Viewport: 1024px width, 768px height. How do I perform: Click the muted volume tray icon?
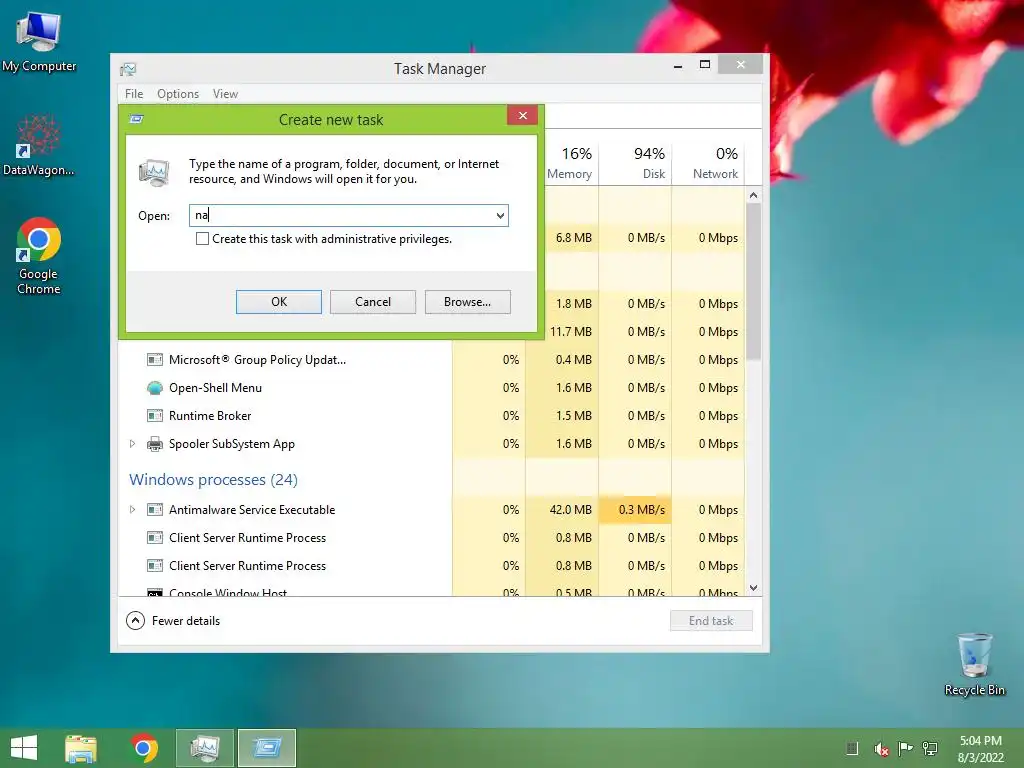click(882, 749)
